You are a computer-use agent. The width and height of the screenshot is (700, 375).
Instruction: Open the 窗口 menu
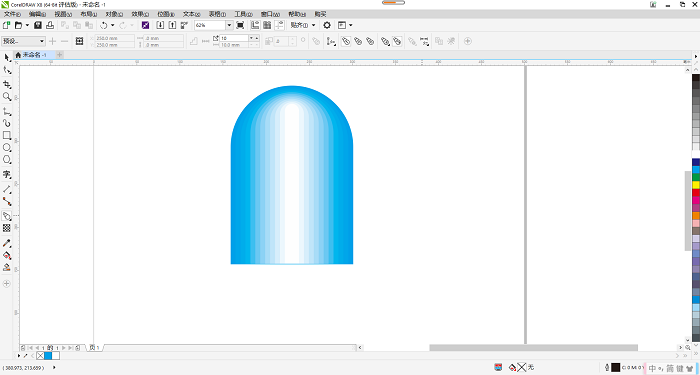point(270,14)
